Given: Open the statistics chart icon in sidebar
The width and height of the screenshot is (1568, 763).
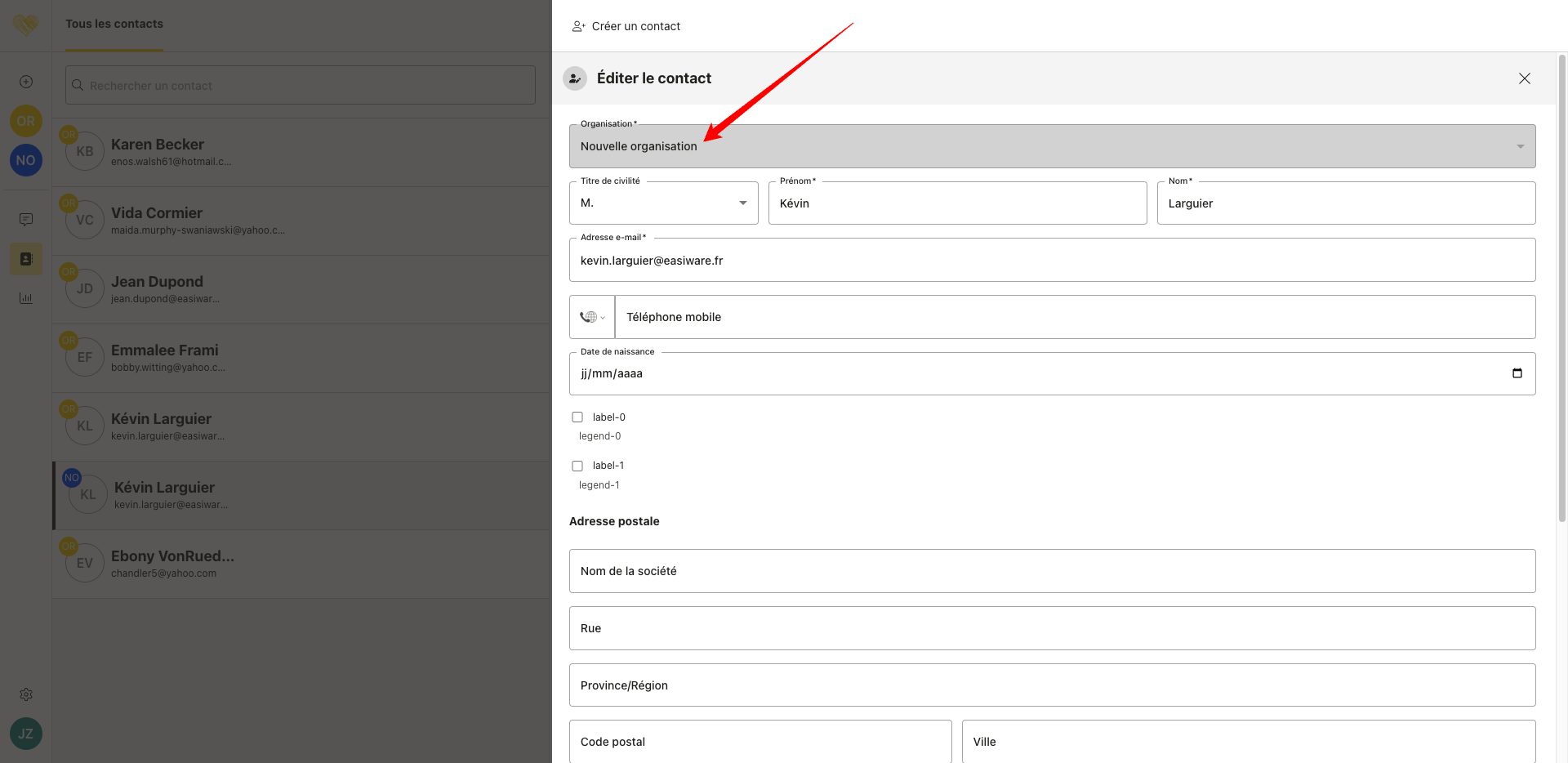Looking at the screenshot, I should (26, 298).
